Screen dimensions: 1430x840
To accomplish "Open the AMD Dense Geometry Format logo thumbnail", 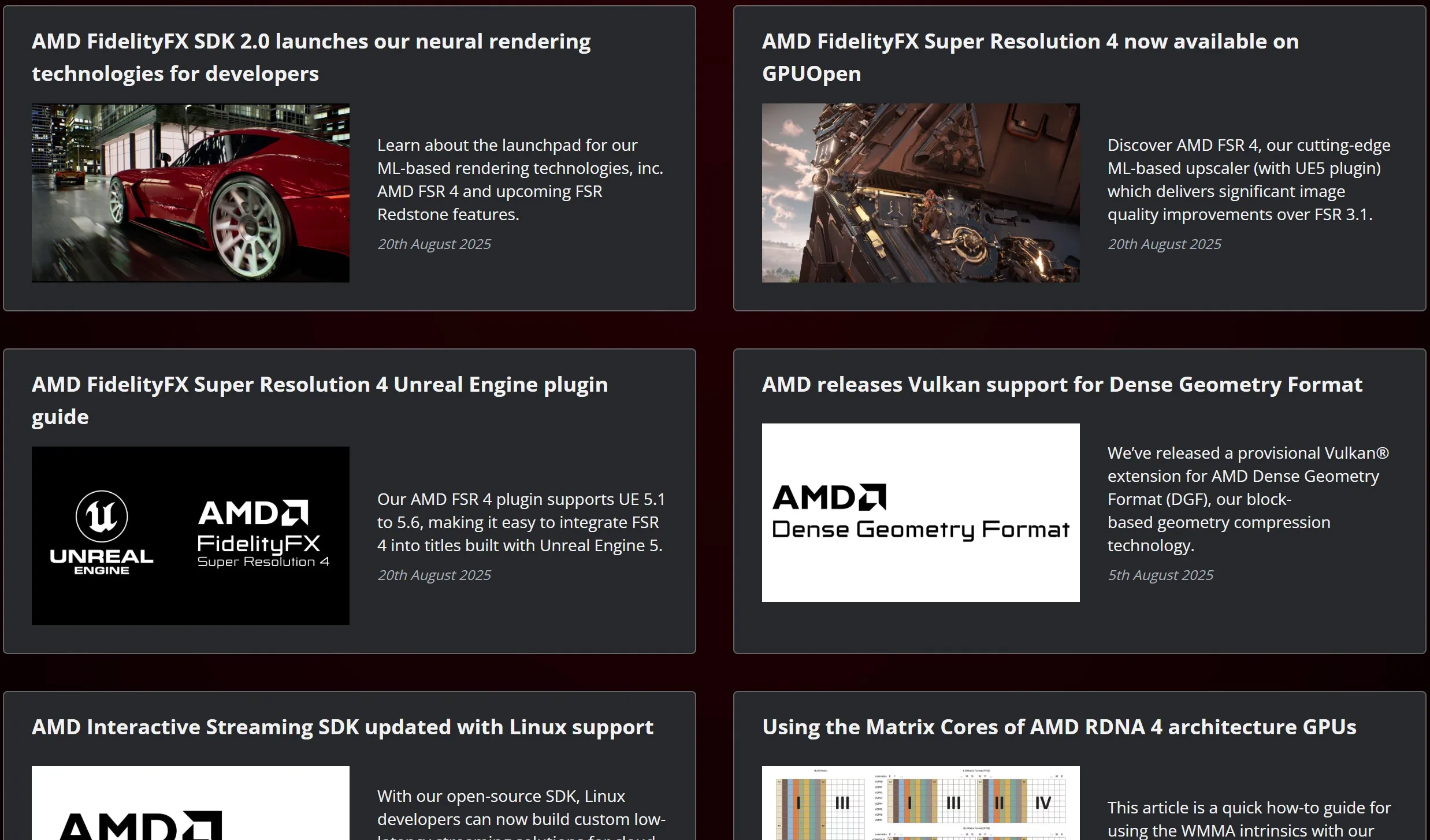I will coord(921,512).
